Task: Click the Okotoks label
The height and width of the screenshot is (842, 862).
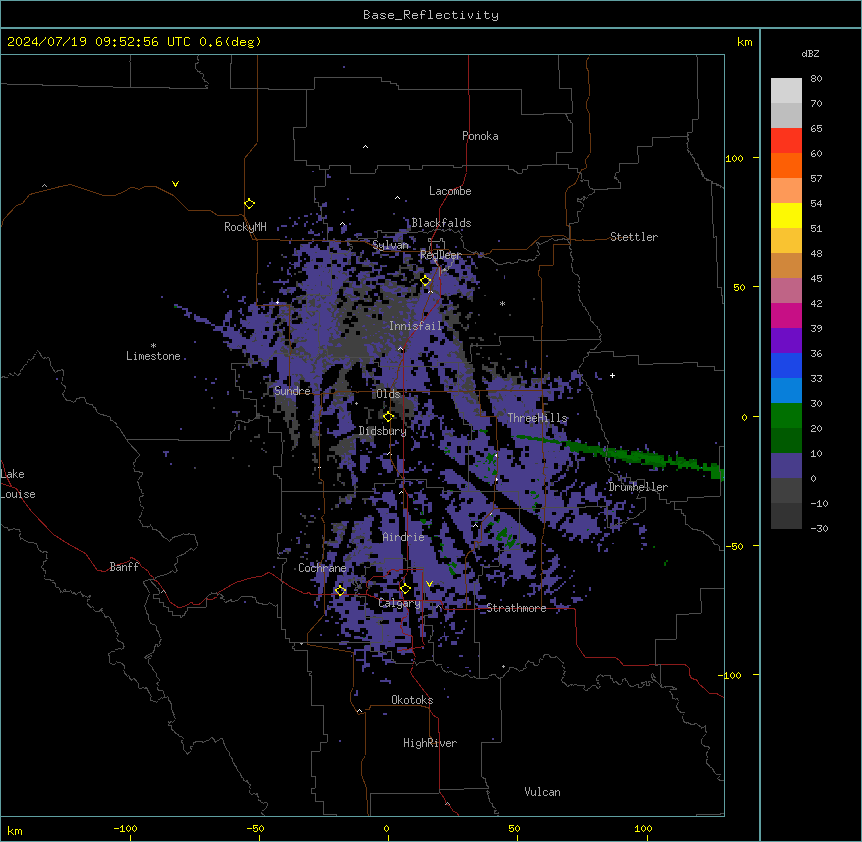Action: click(412, 700)
